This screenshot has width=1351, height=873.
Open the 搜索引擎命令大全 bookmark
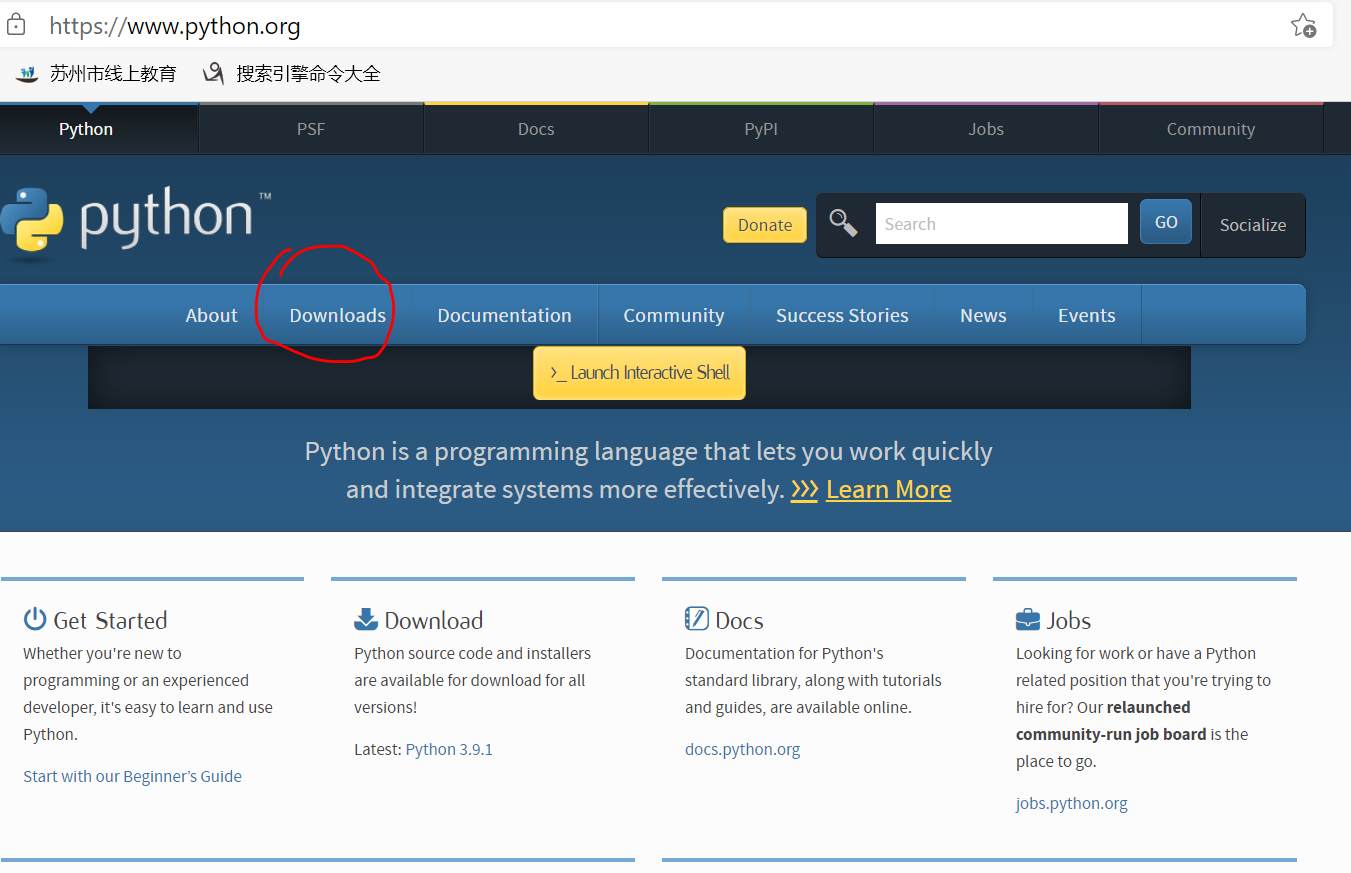[x=291, y=73]
